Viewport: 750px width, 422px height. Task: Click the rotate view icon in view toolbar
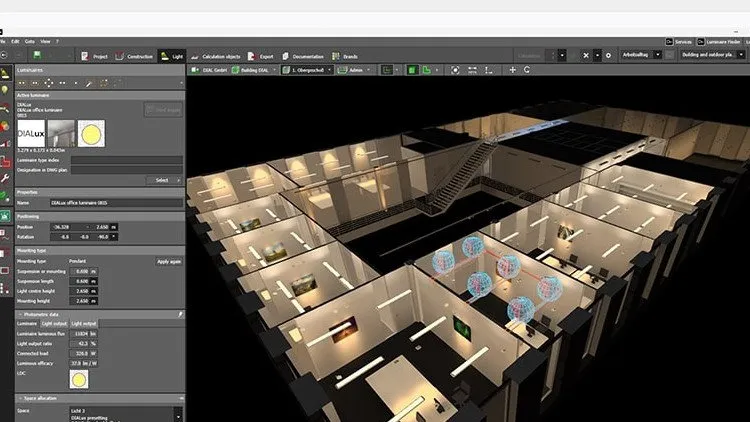(528, 70)
